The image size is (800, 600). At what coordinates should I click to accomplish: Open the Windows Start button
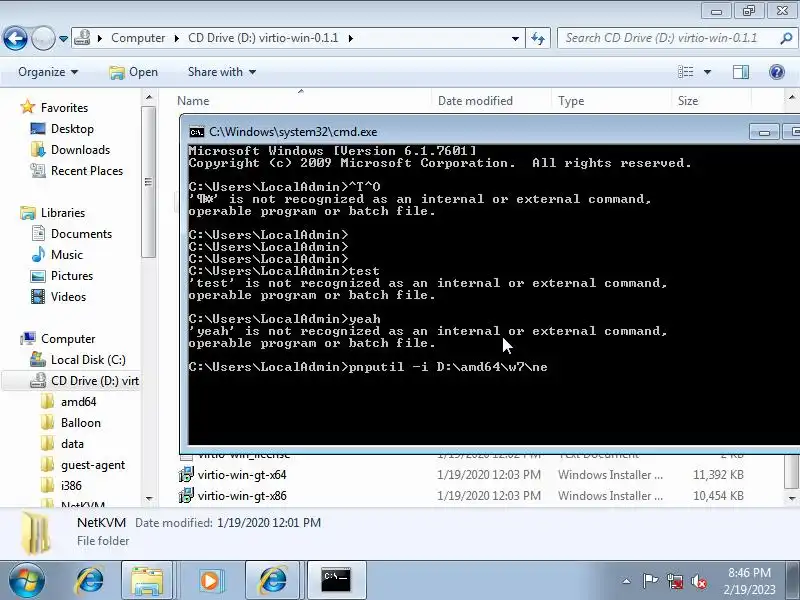click(x=26, y=580)
